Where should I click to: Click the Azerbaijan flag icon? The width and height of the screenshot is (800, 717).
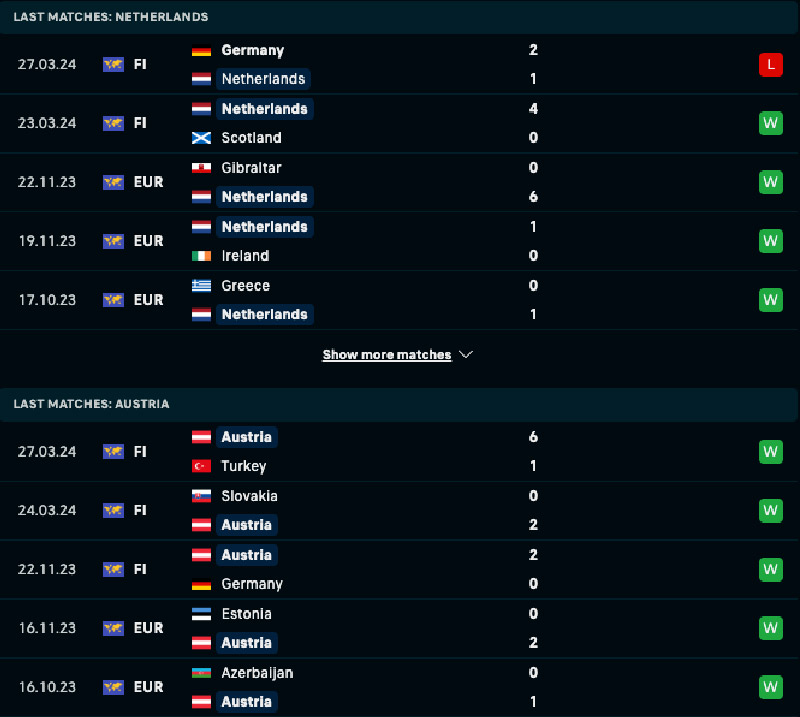tap(201, 673)
